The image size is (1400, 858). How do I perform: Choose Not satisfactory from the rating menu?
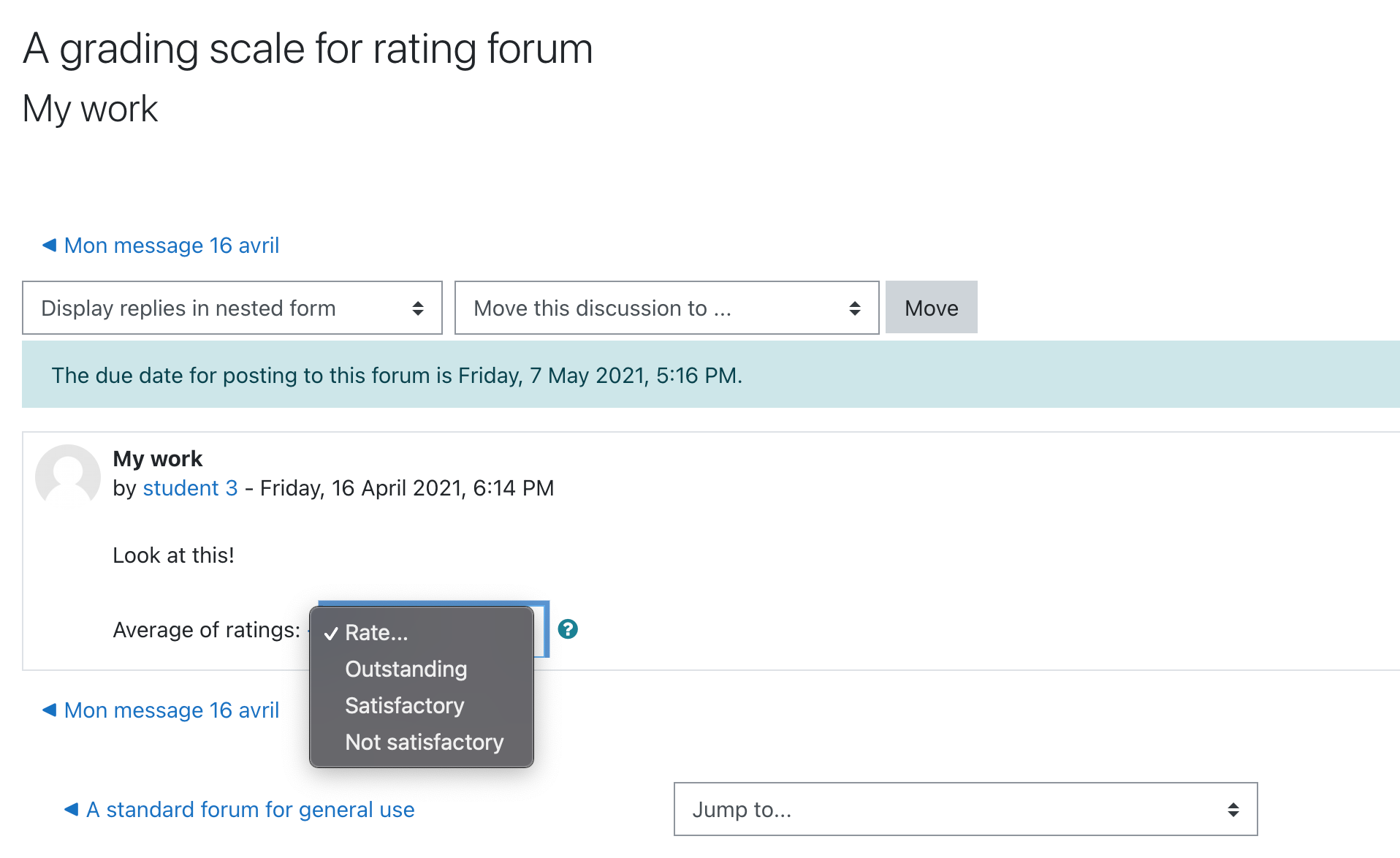point(422,742)
